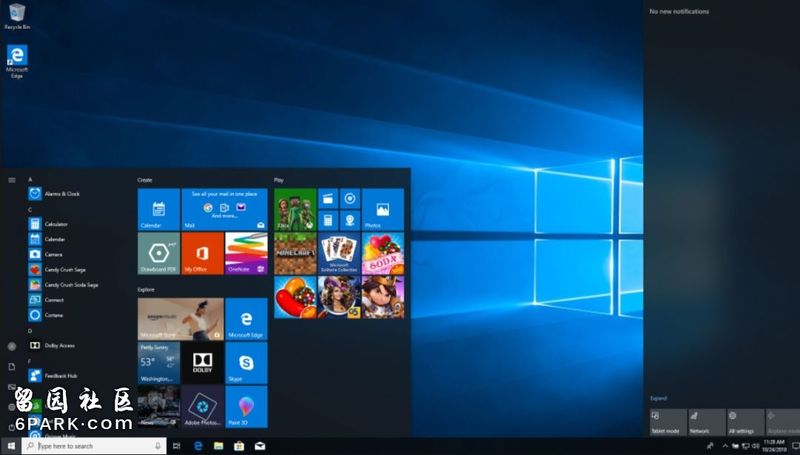
Task: Open the user account icon in Start rail
Action: [x=12, y=346]
